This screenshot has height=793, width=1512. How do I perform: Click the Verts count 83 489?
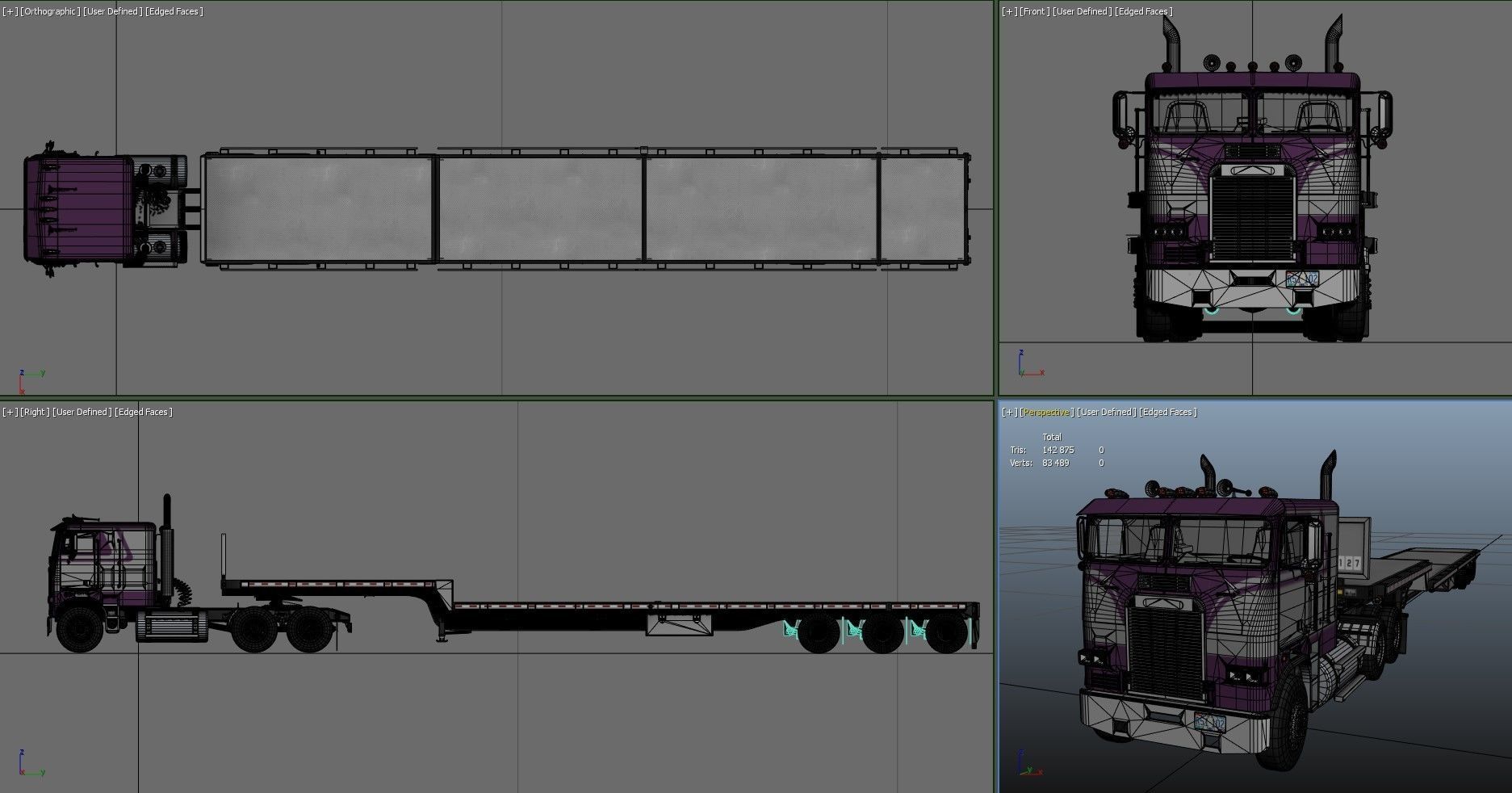1056,463
